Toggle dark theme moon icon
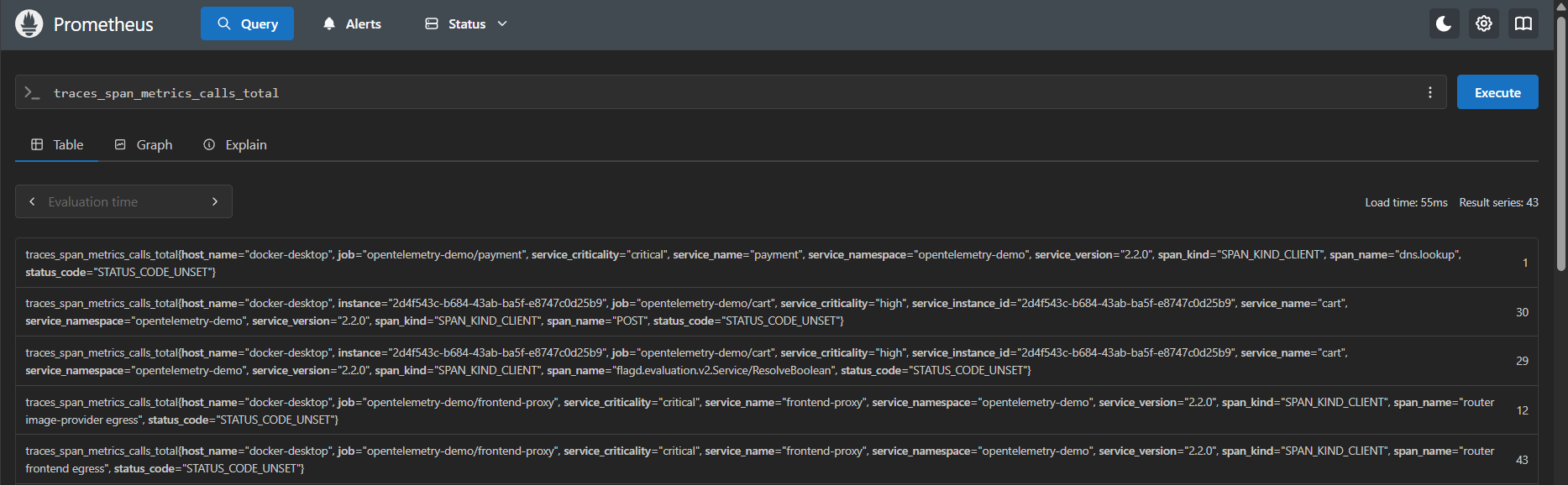Screen dimensions: 1568x485 click(x=1444, y=23)
